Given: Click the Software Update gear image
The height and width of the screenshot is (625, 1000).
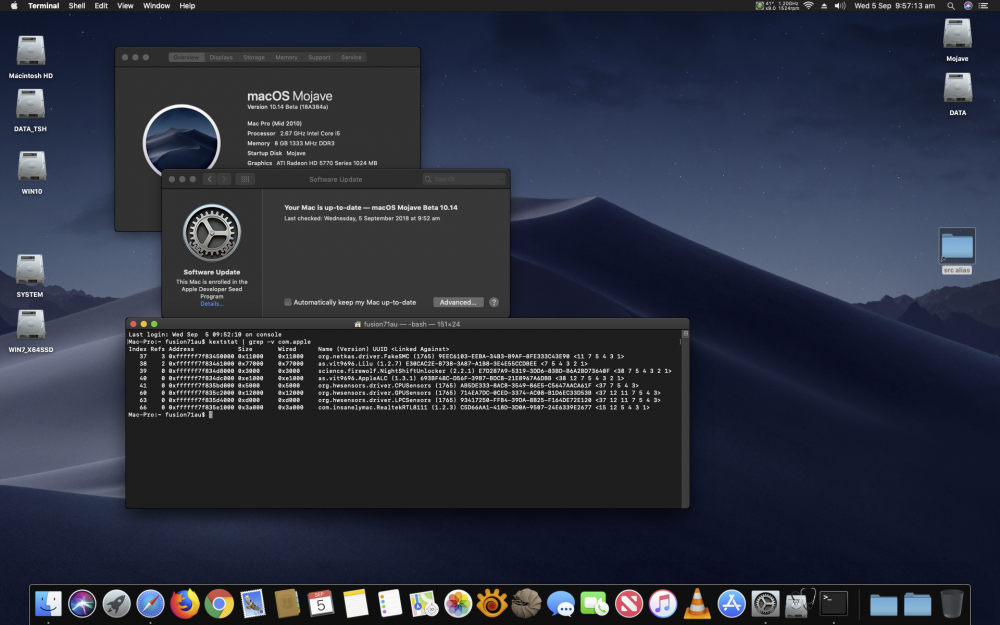Looking at the screenshot, I should click(212, 233).
